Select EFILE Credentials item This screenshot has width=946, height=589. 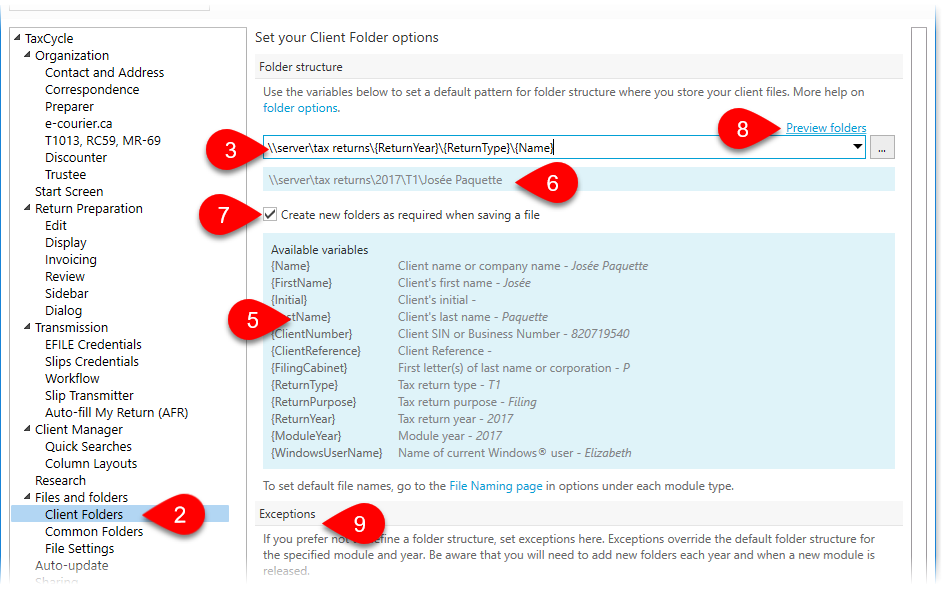93,345
